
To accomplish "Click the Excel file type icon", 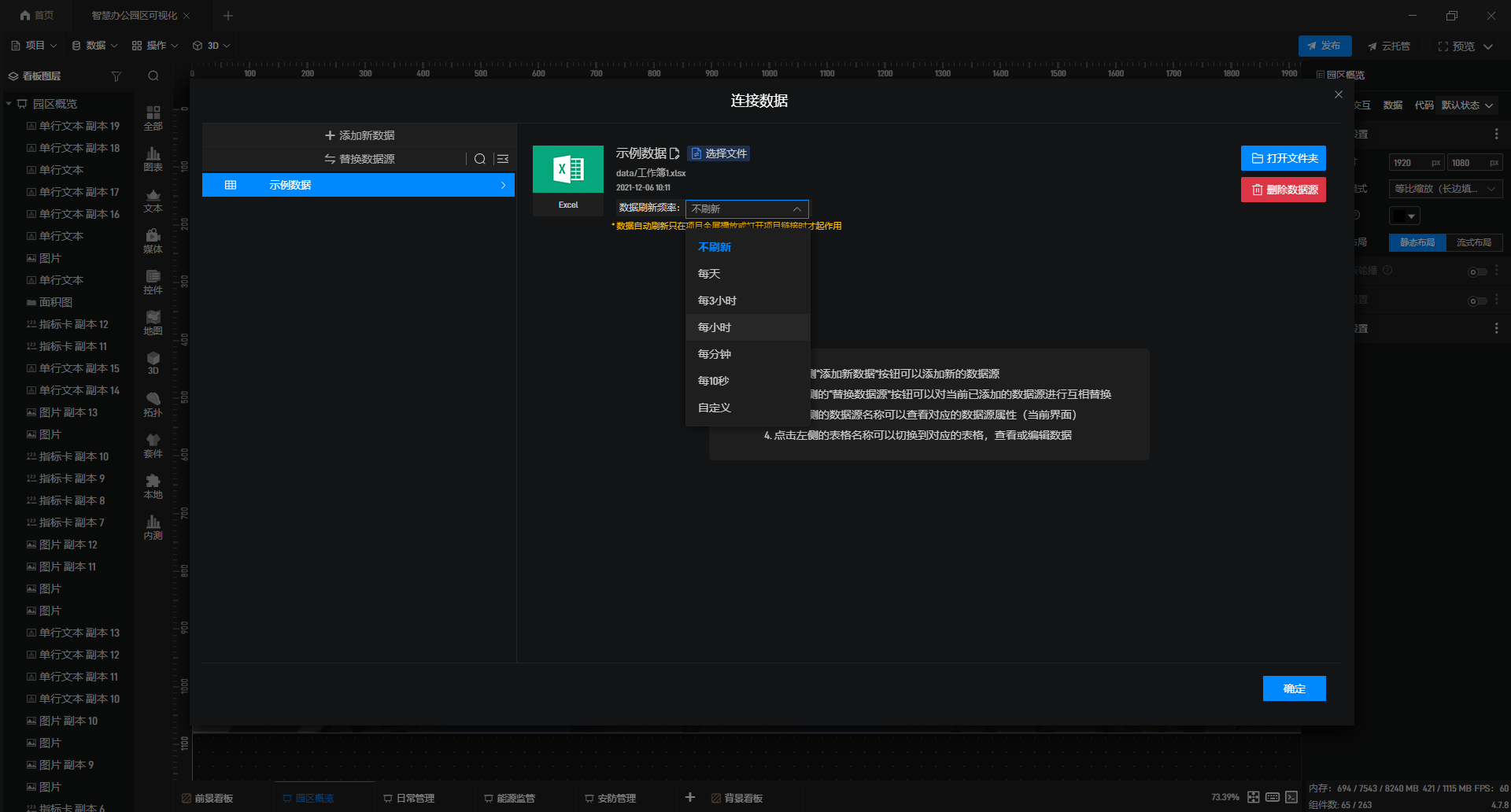I will [567, 169].
